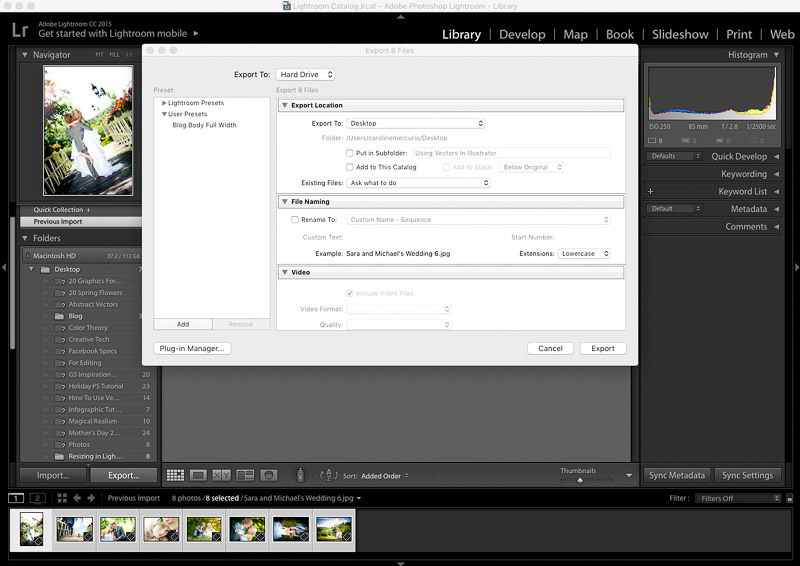Click Add preset button
This screenshot has height=566, width=800.
(183, 325)
